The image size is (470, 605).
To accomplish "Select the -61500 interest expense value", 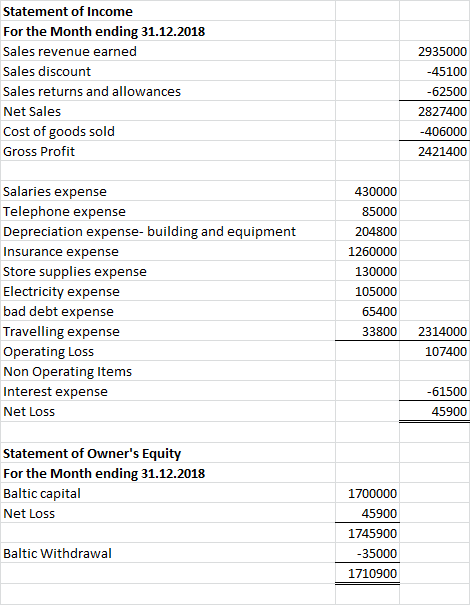I will [434, 391].
